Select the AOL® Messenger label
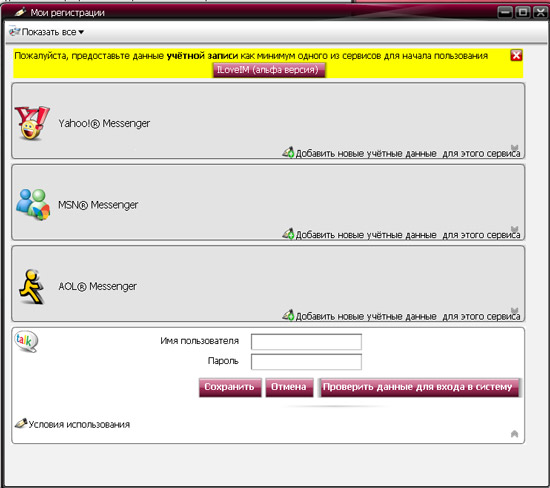This screenshot has height=488, width=550. click(x=98, y=286)
